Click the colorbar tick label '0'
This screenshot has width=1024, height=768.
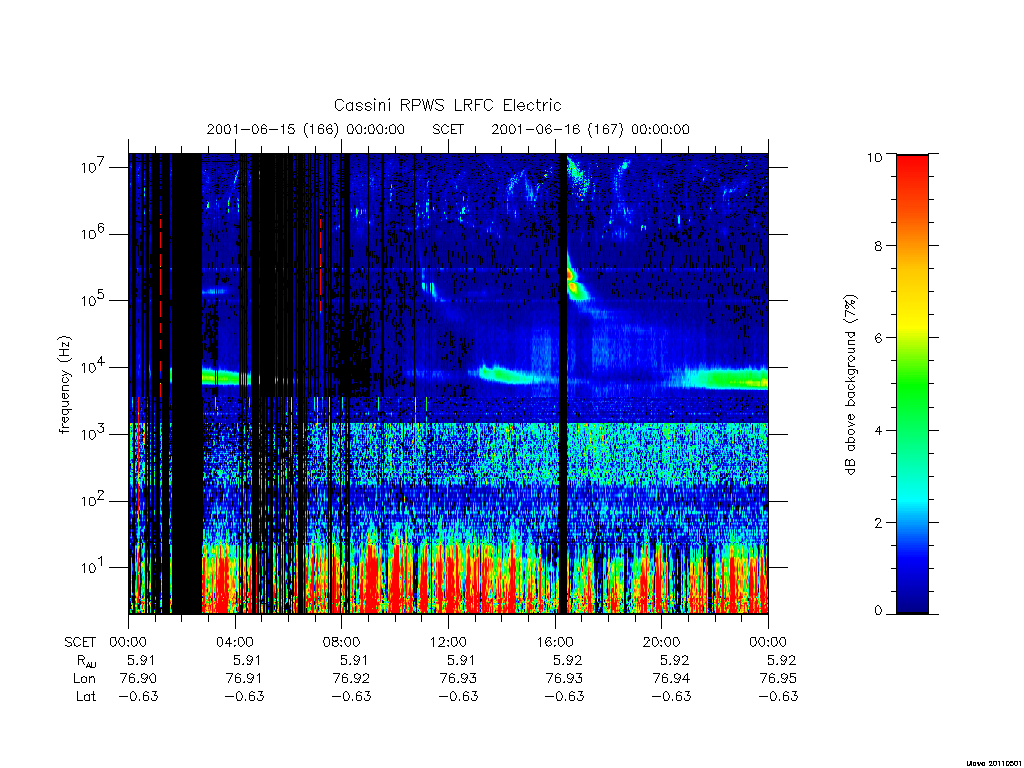coord(878,611)
